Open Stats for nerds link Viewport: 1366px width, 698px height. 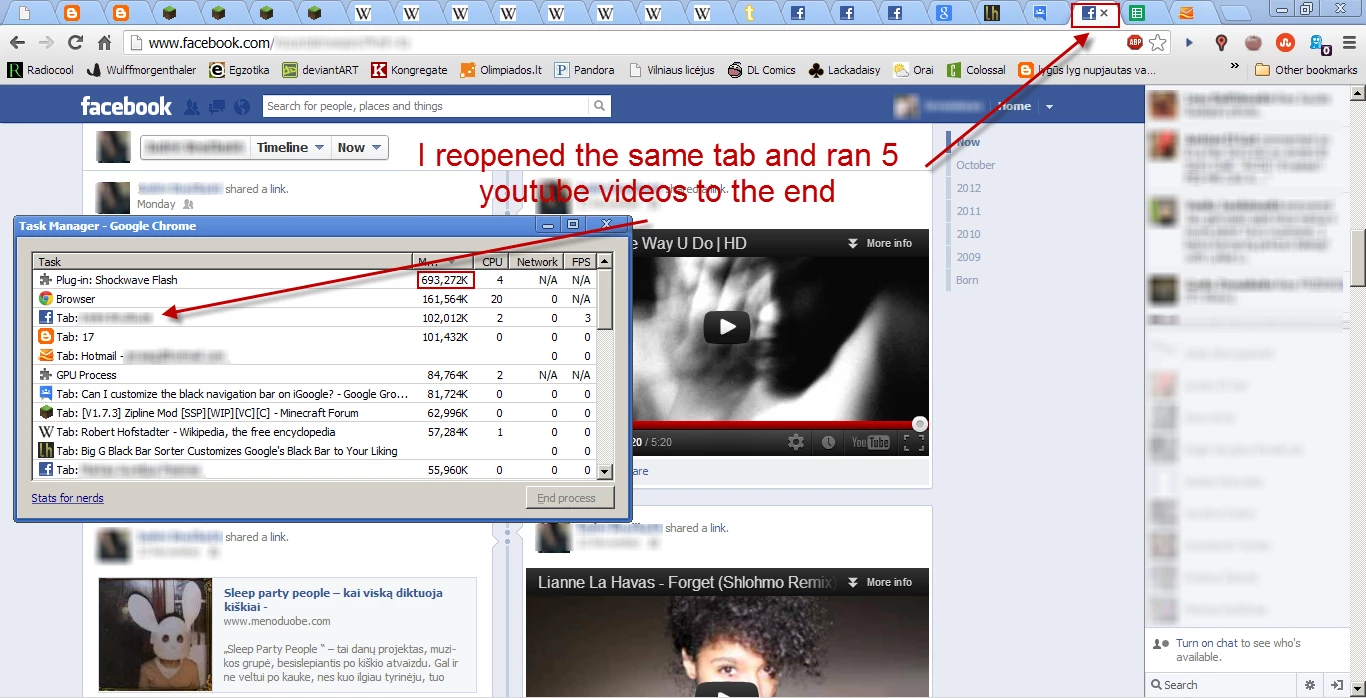point(67,498)
